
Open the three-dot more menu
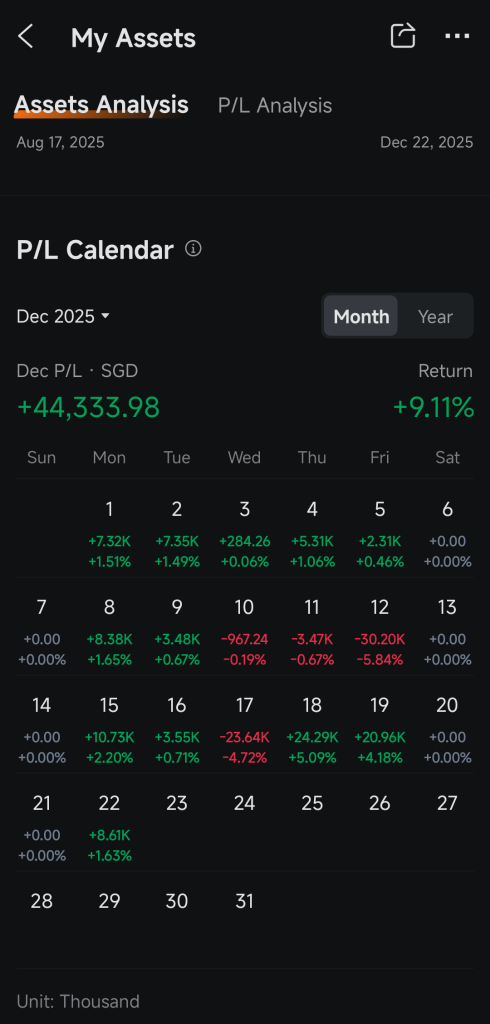point(457,37)
